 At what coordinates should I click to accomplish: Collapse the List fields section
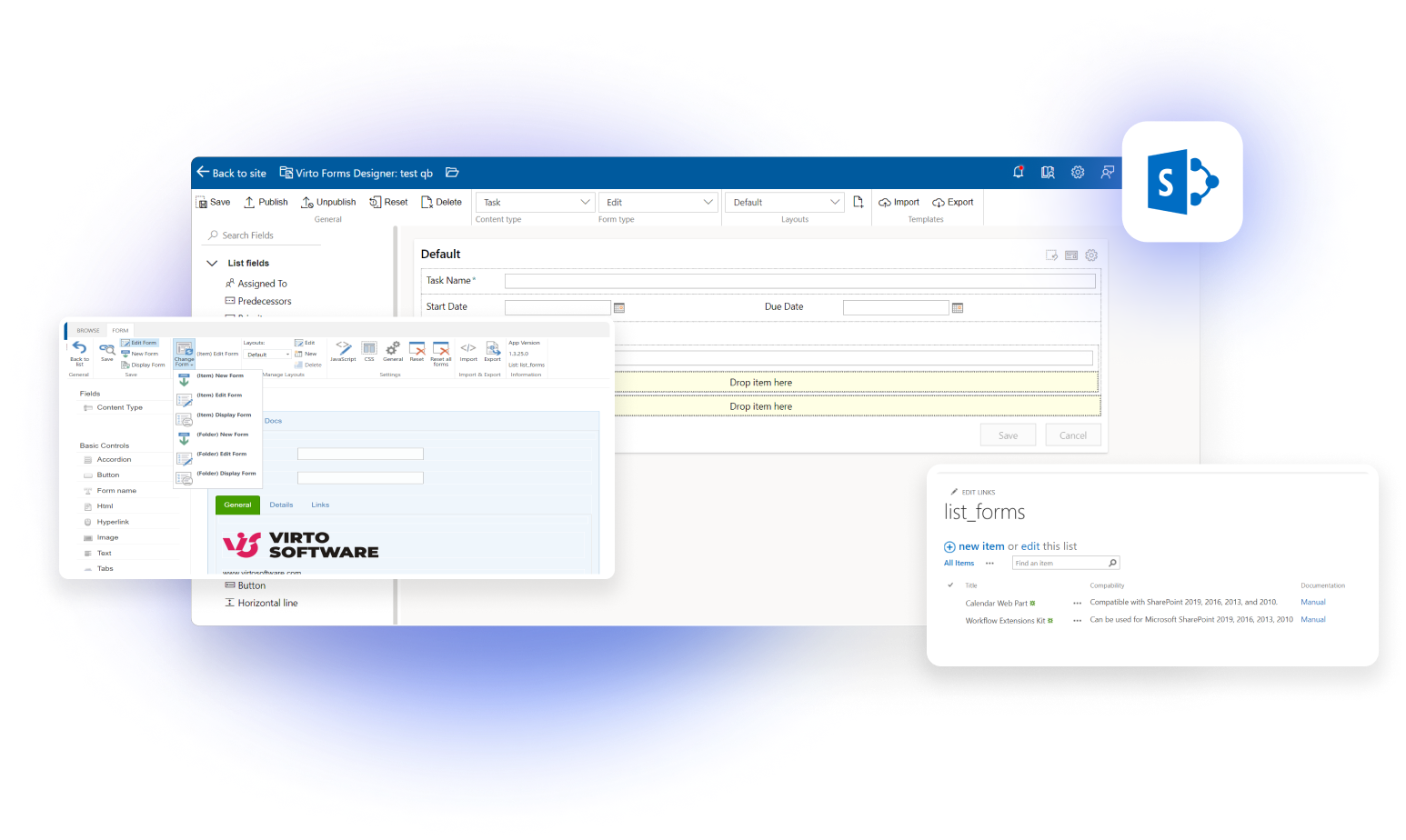click(212, 264)
